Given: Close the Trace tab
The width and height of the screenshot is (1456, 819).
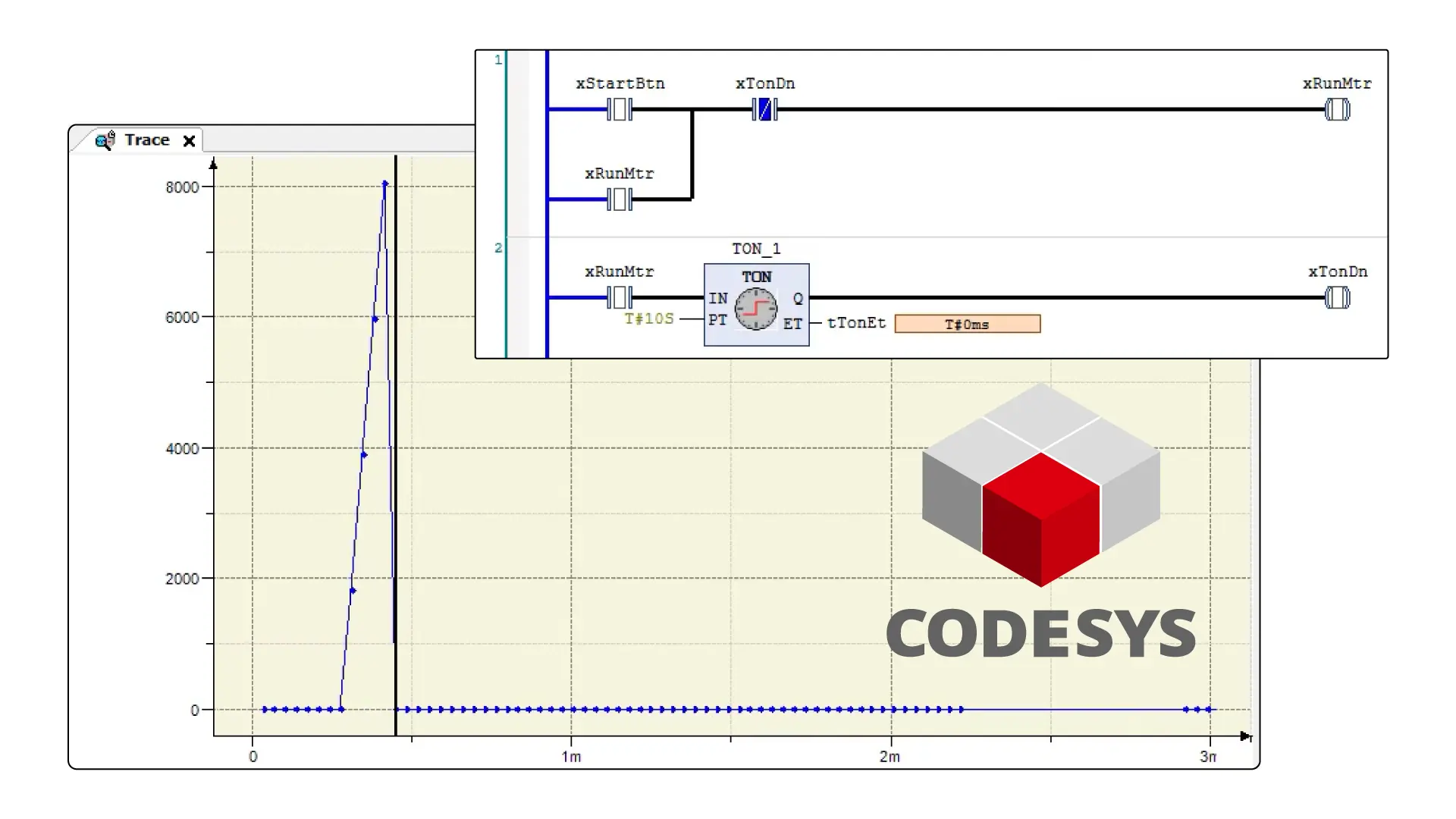Looking at the screenshot, I should point(189,140).
